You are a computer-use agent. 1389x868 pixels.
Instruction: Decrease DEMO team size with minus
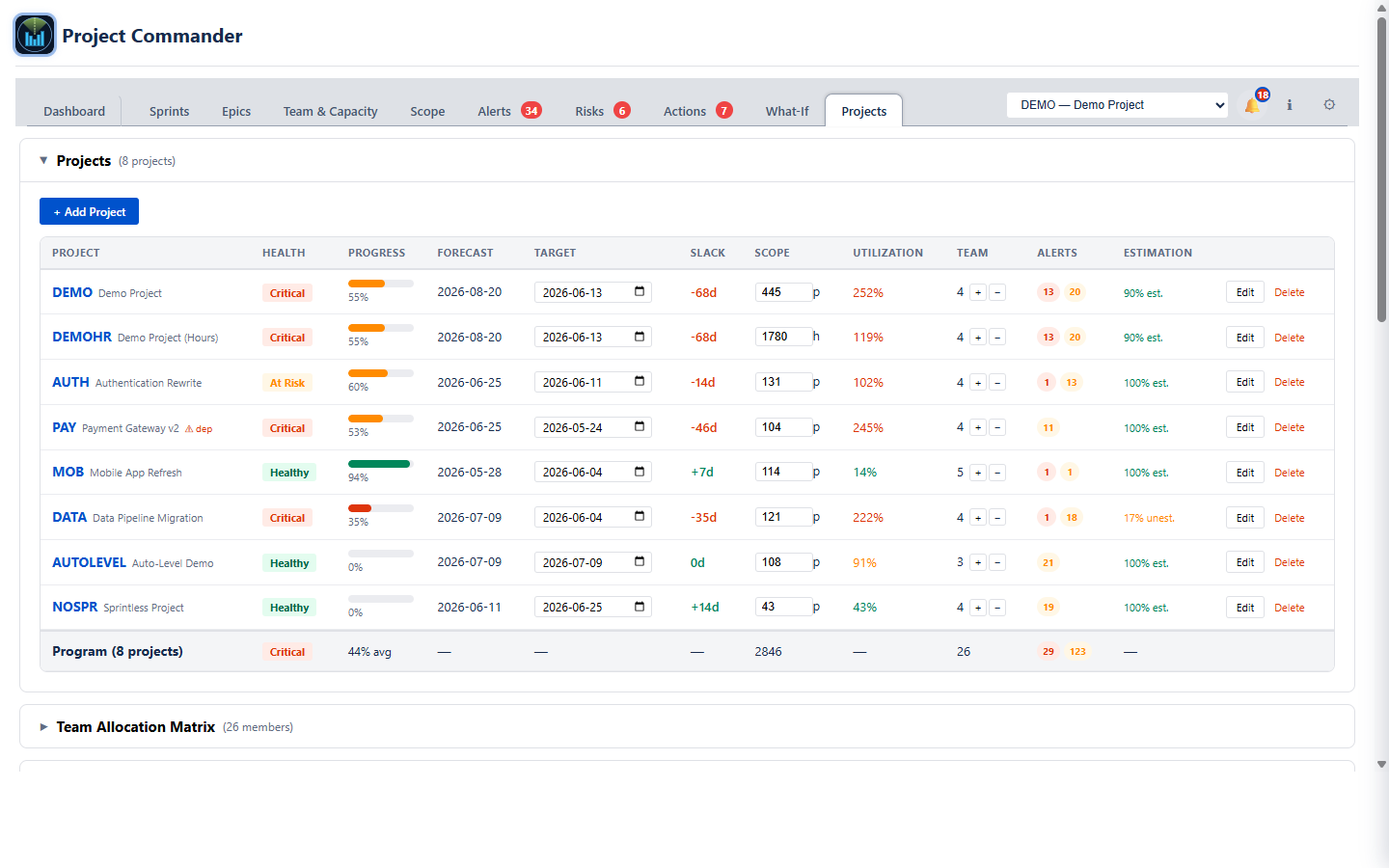pos(997,292)
